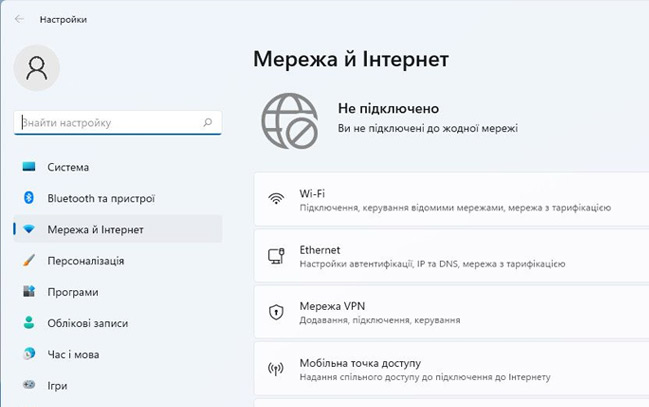Image resolution: width=649 pixels, height=407 pixels.
Task: Click the Мережа й Інтернет sidebar icon
Action: (x=29, y=229)
